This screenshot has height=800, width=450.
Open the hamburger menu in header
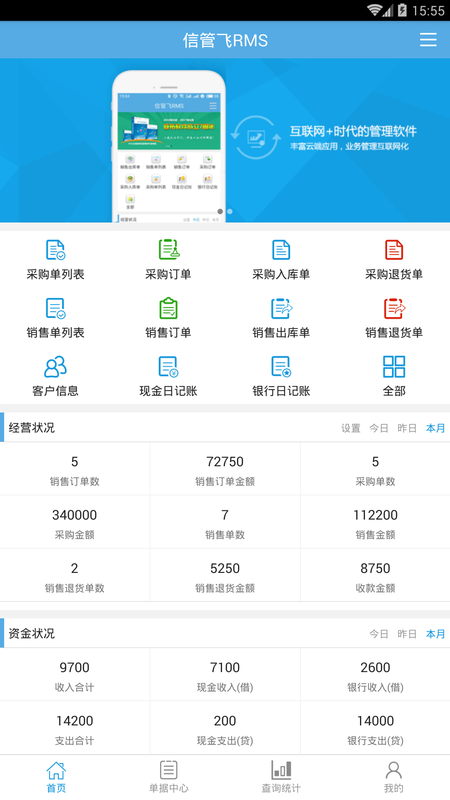click(428, 40)
